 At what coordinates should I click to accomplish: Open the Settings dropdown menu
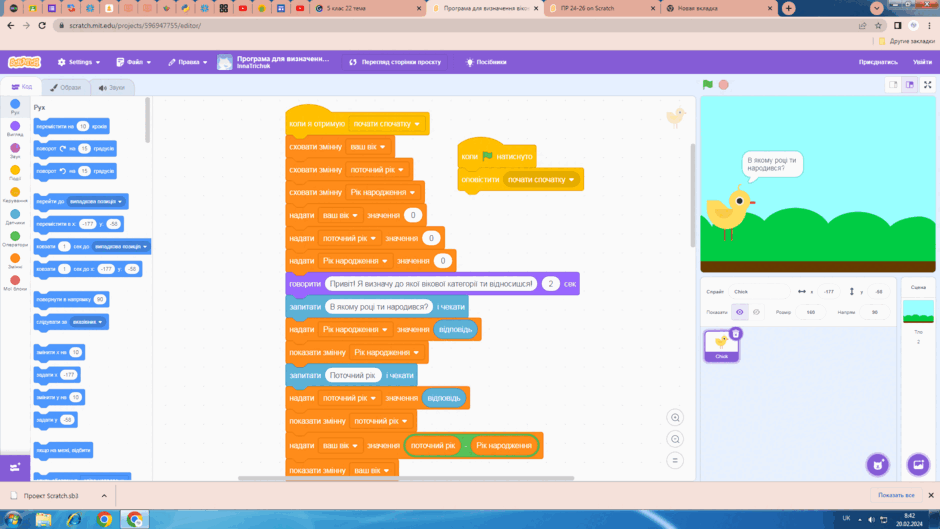(x=79, y=62)
